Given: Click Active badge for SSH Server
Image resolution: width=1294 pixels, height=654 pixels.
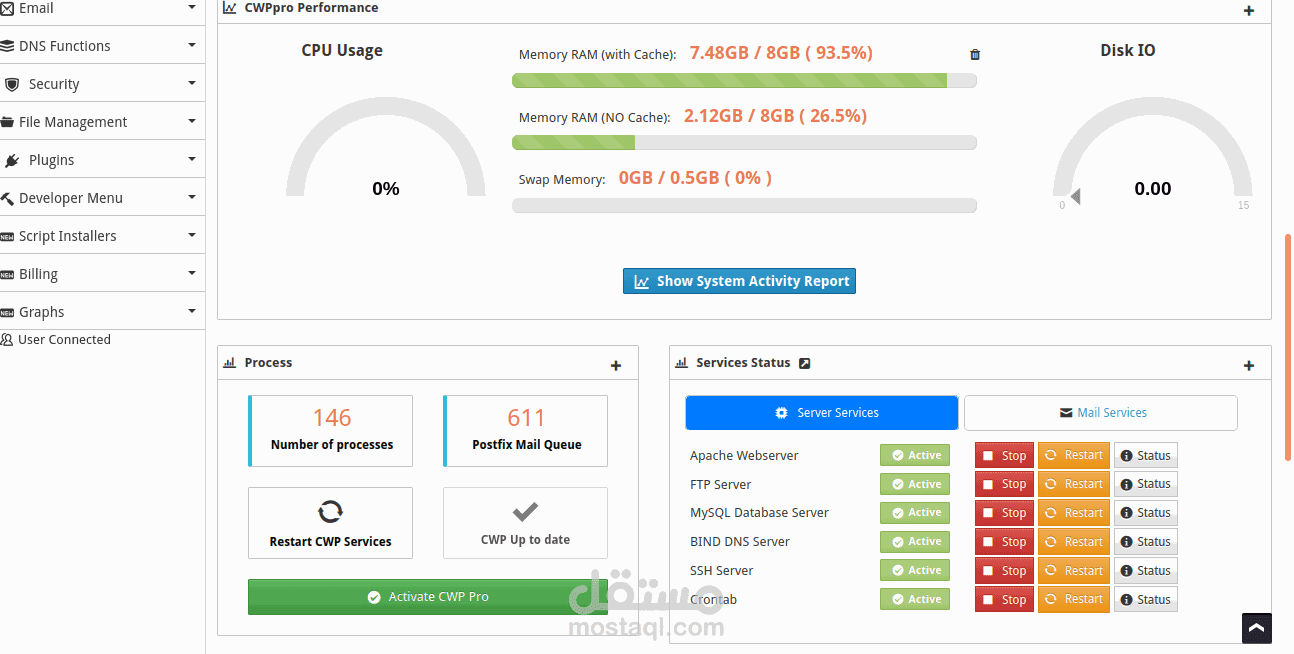Looking at the screenshot, I should coord(915,570).
